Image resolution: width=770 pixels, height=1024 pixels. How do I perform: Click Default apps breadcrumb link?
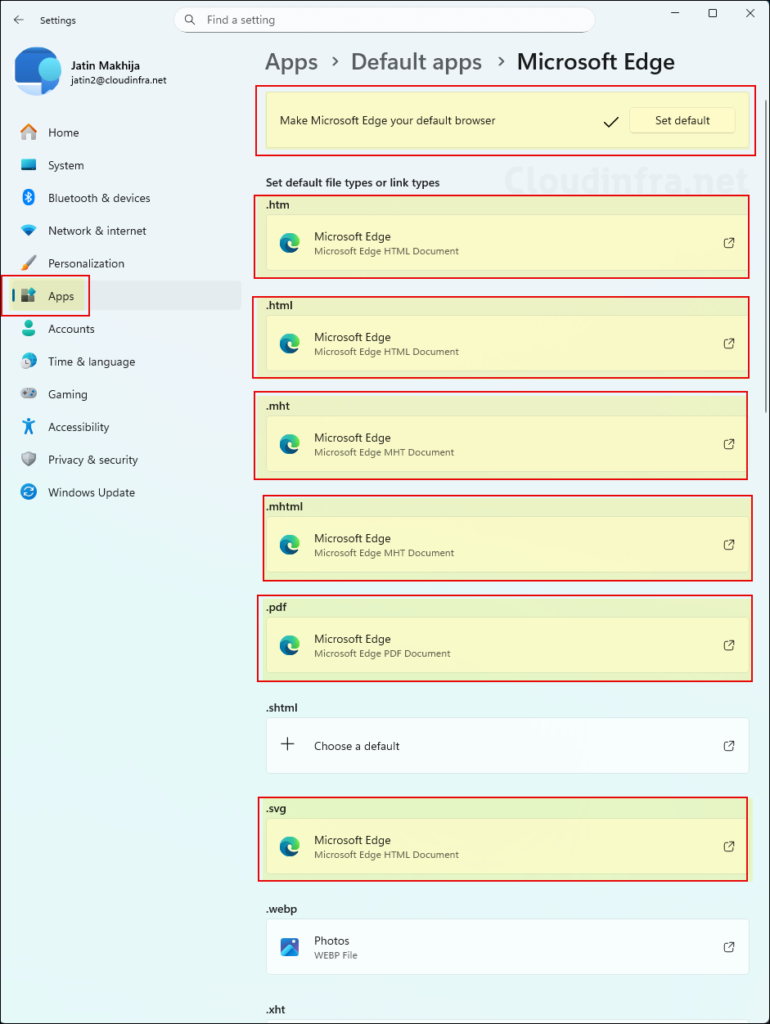(416, 62)
